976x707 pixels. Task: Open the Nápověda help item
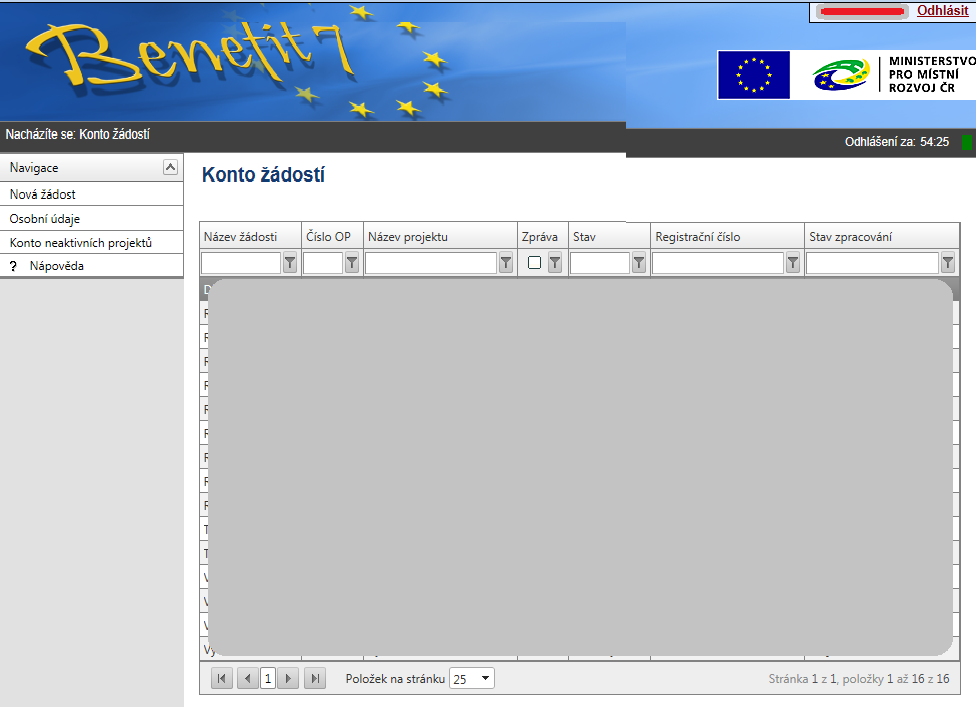[x=92, y=266]
